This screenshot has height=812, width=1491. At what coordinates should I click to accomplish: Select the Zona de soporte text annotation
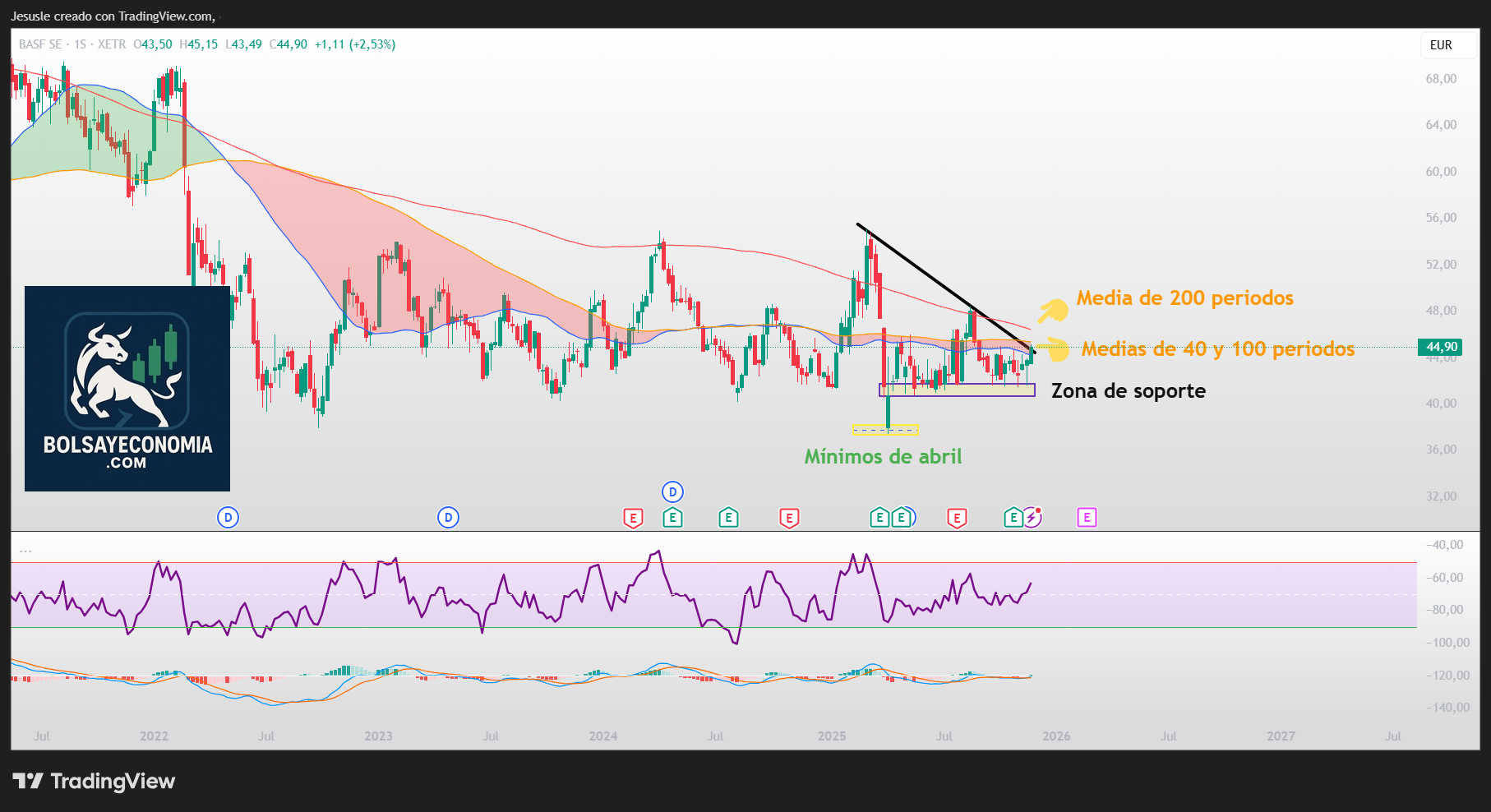pos(1128,391)
